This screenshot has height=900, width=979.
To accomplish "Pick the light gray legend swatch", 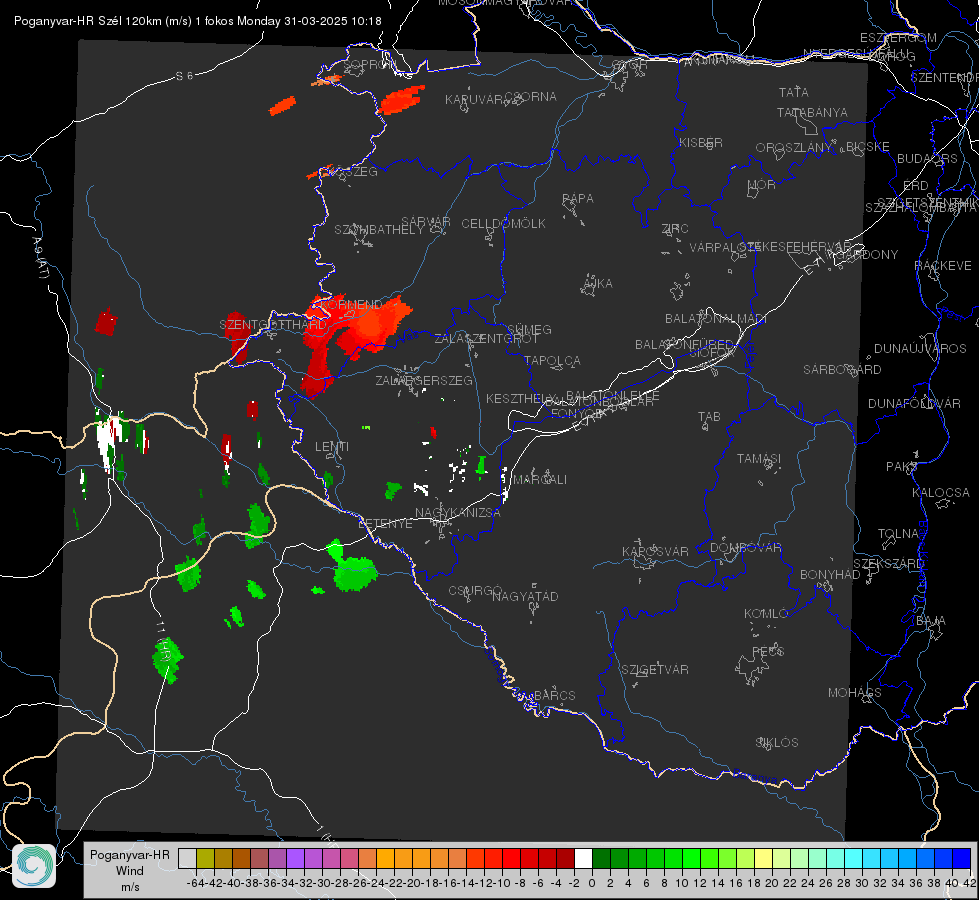I will coord(187,858).
